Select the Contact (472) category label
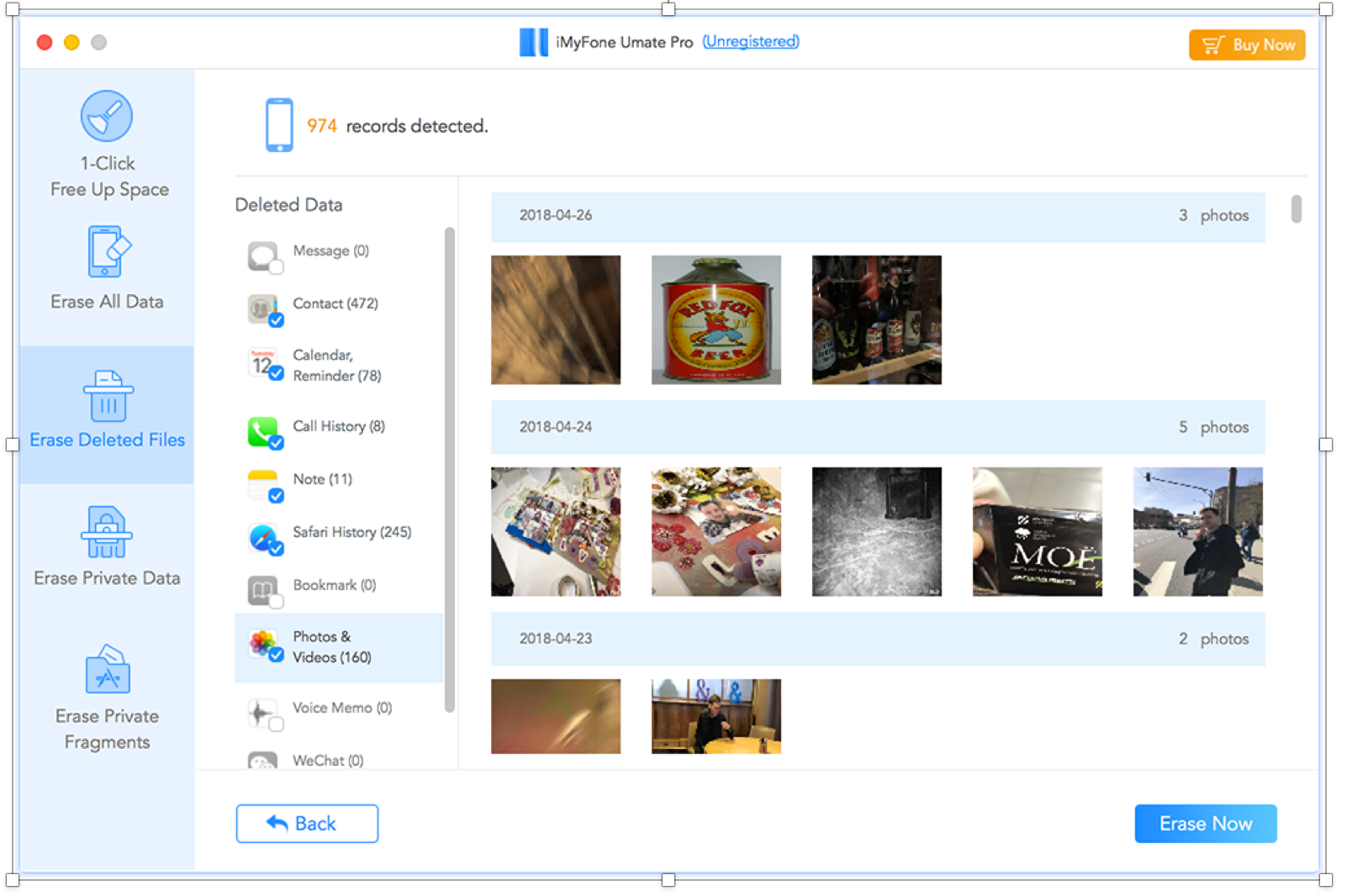Viewport: 1347px width, 896px height. pyautogui.click(x=335, y=303)
